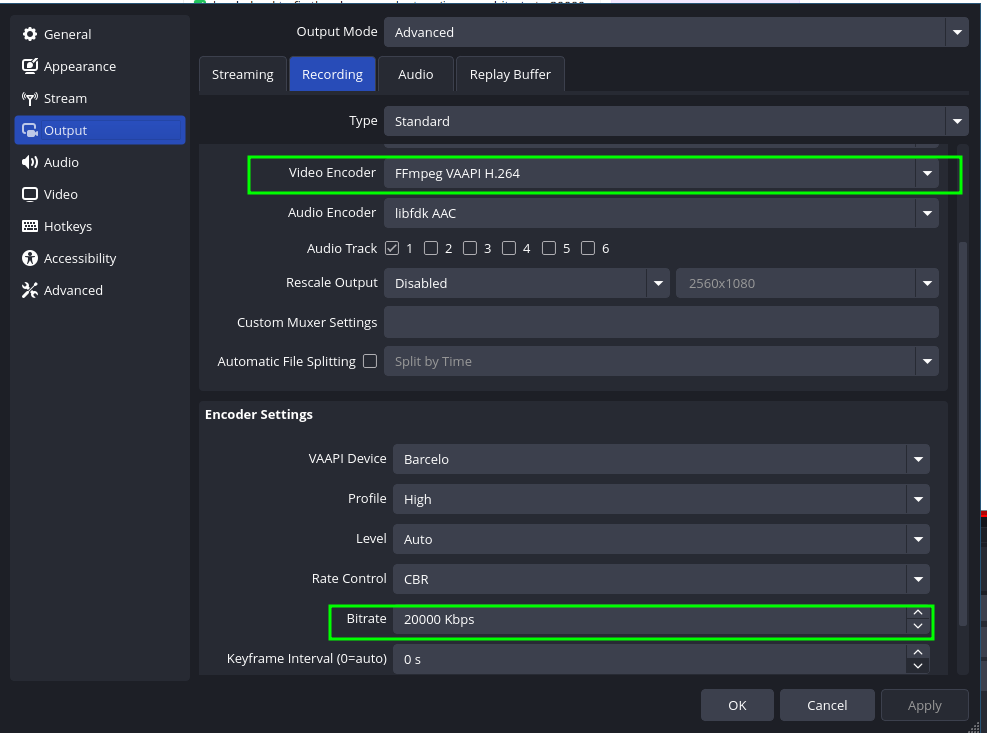Screen dimensions: 987x733
Task: Click the General gear icon
Action: click(30, 34)
